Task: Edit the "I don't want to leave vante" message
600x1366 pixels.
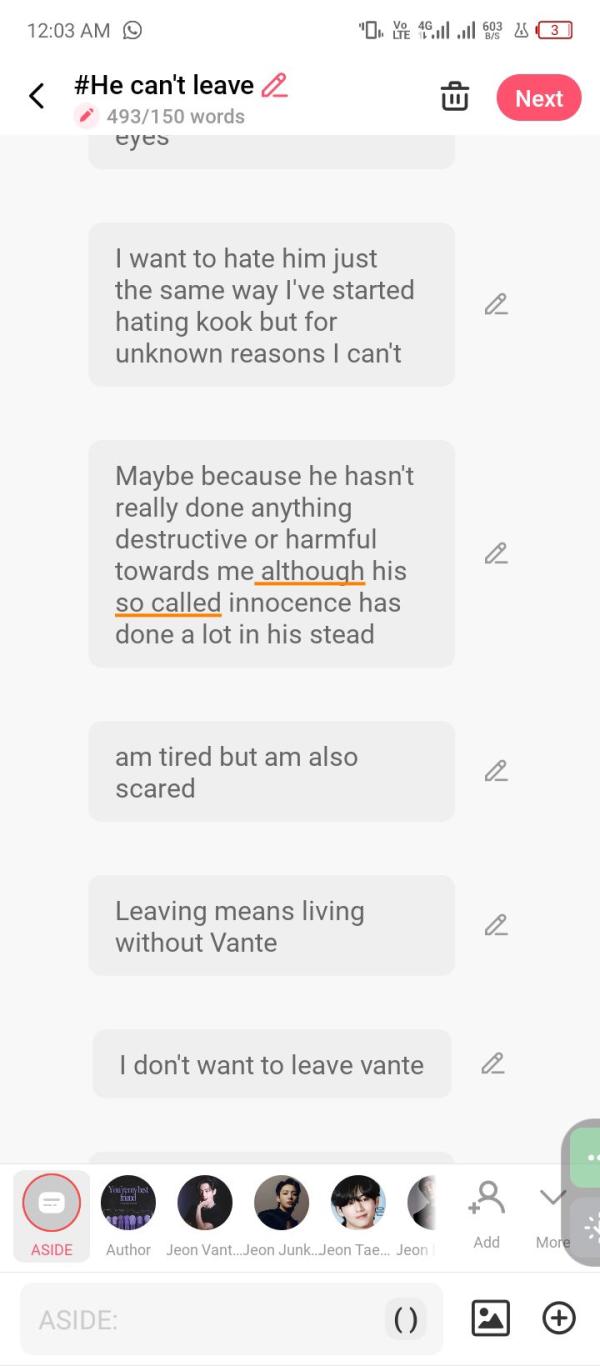Action: tap(492, 1063)
